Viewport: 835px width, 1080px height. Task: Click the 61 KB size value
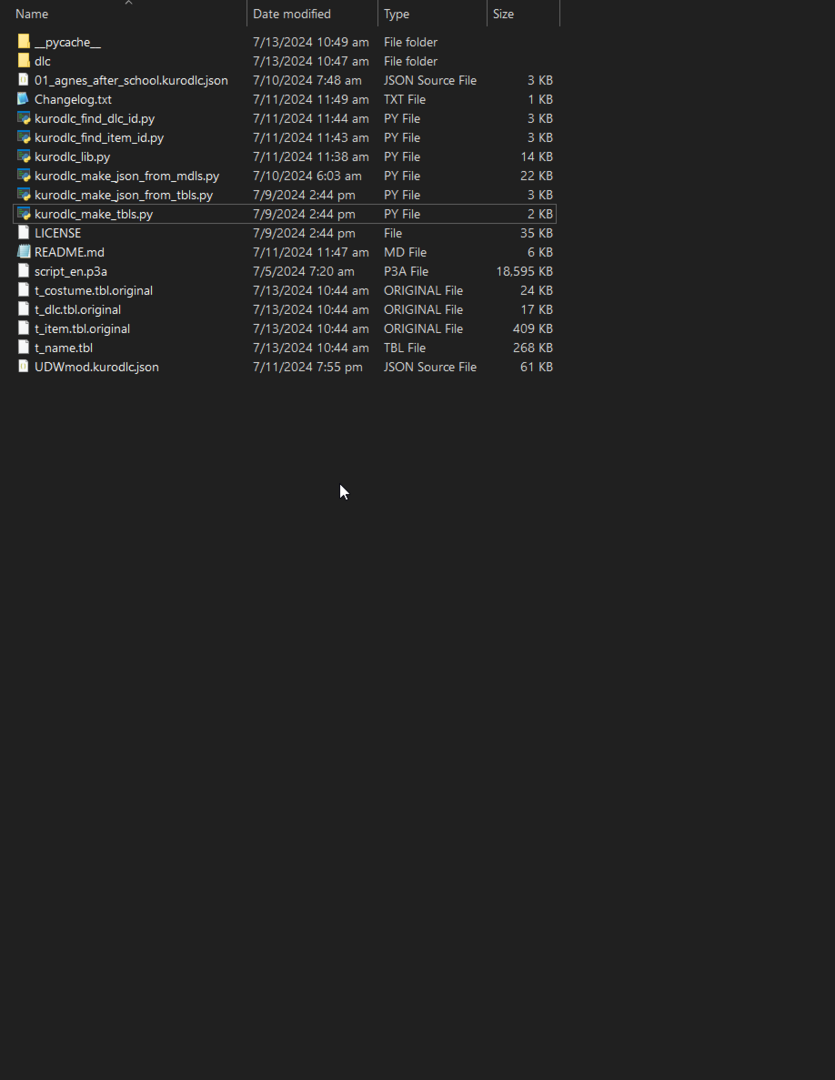(x=537, y=367)
